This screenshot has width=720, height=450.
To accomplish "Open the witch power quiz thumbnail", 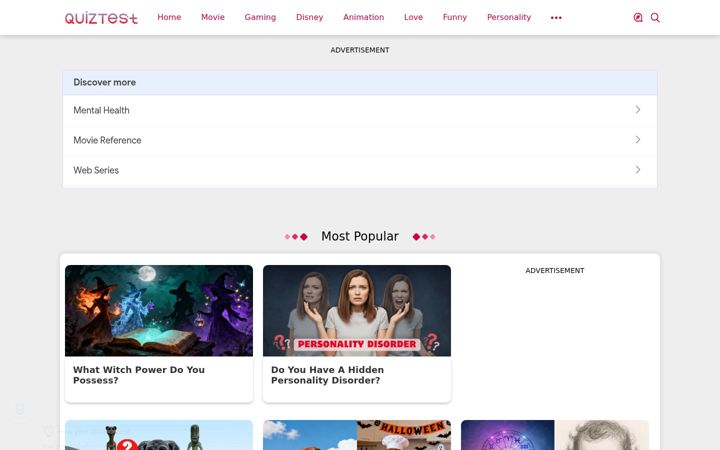I will pyautogui.click(x=159, y=310).
